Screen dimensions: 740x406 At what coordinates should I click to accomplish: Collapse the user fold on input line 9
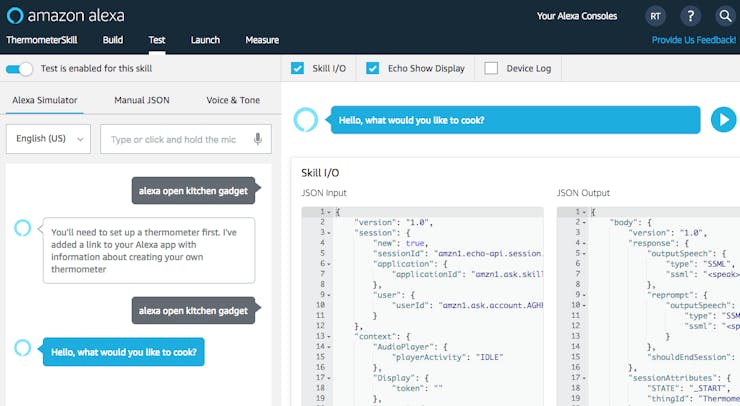329,295
